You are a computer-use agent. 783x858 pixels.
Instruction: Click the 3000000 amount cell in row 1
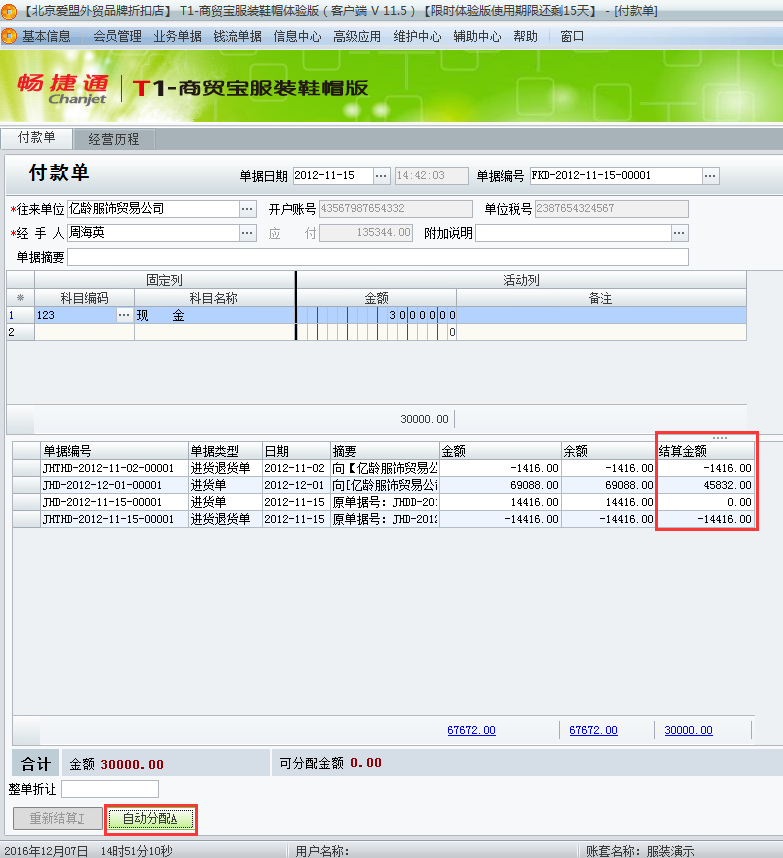(x=377, y=315)
